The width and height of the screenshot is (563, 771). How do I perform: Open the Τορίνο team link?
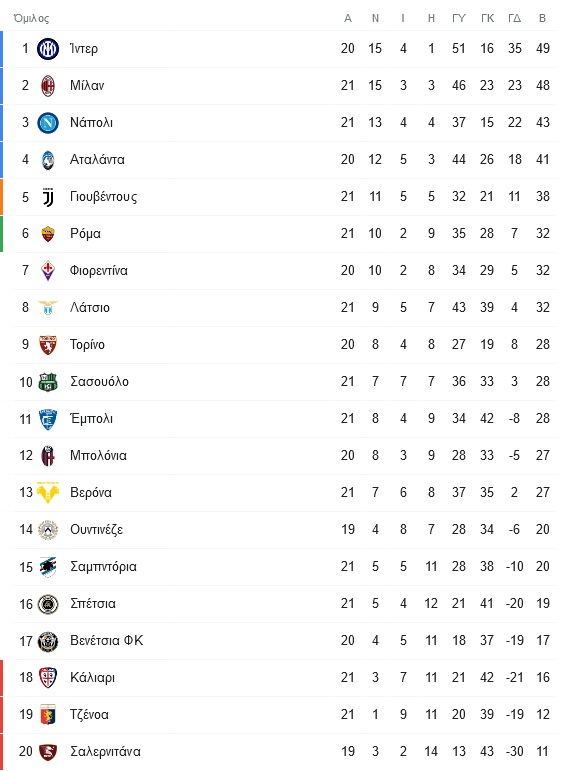coord(88,344)
